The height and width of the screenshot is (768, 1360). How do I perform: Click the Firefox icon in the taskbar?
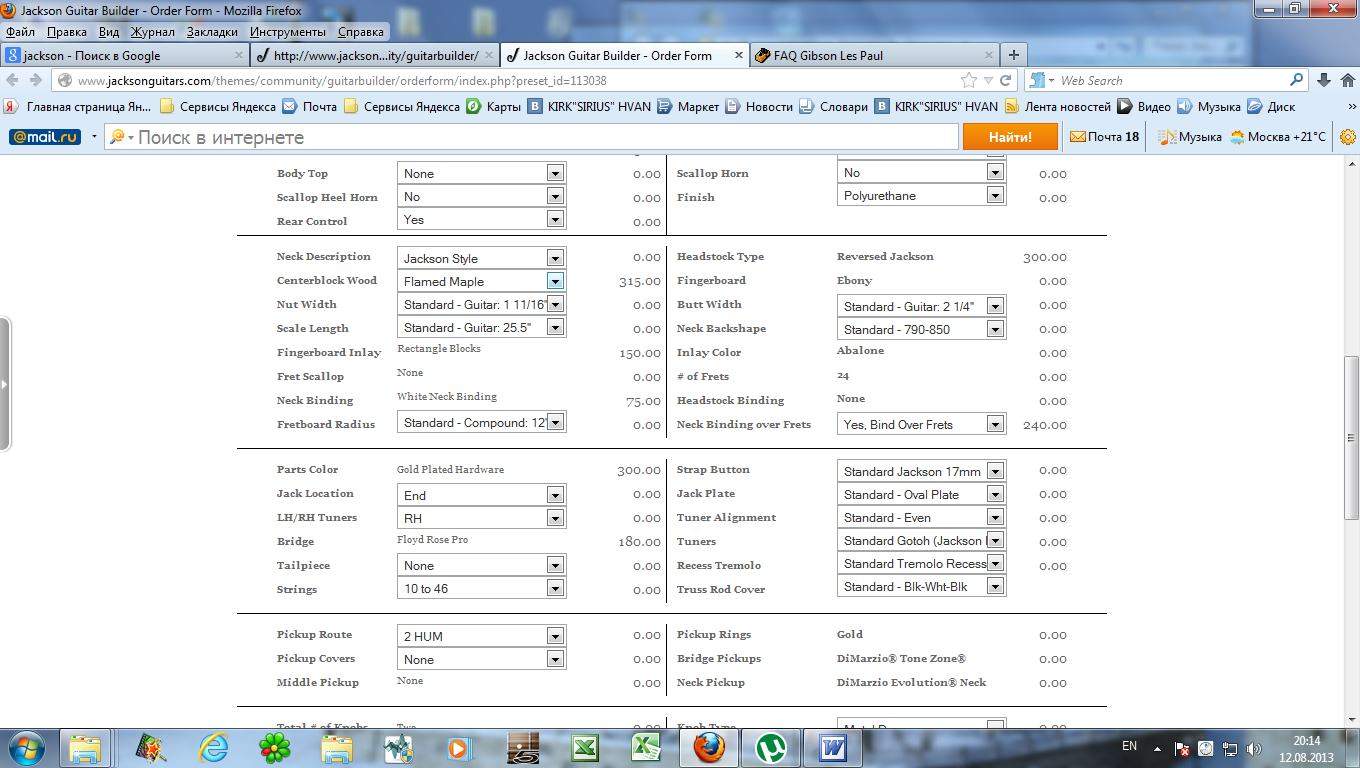(x=708, y=747)
